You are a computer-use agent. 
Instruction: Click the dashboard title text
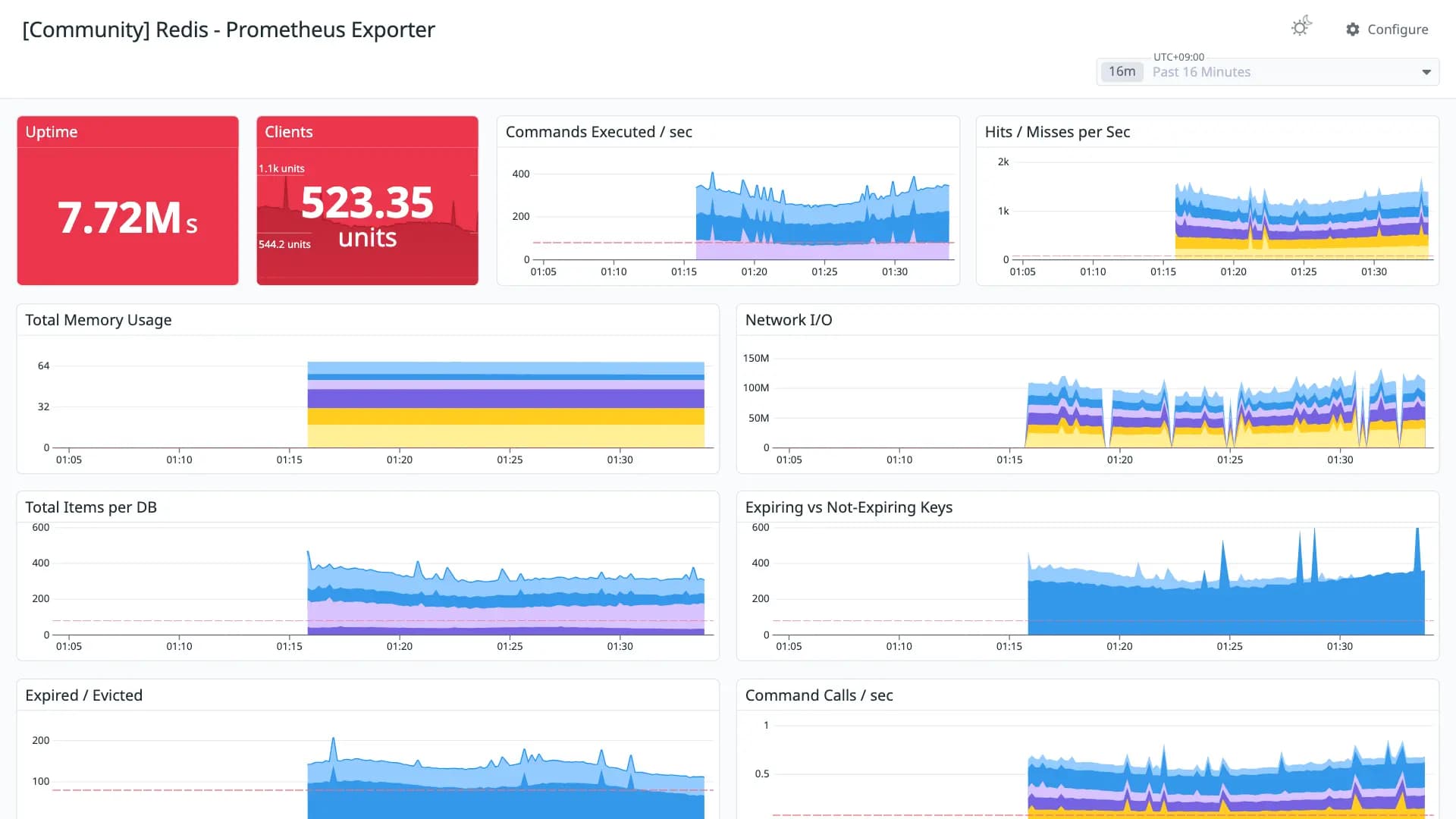pyautogui.click(x=228, y=30)
